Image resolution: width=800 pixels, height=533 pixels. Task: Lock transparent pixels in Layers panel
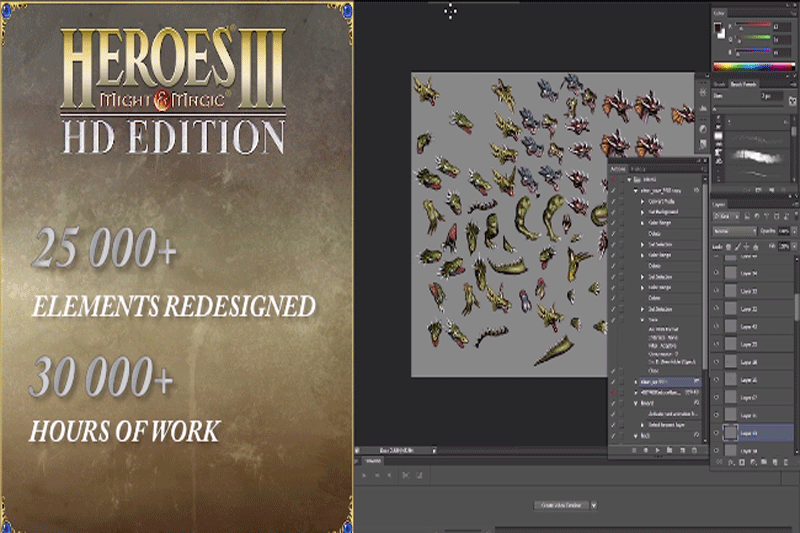point(729,247)
